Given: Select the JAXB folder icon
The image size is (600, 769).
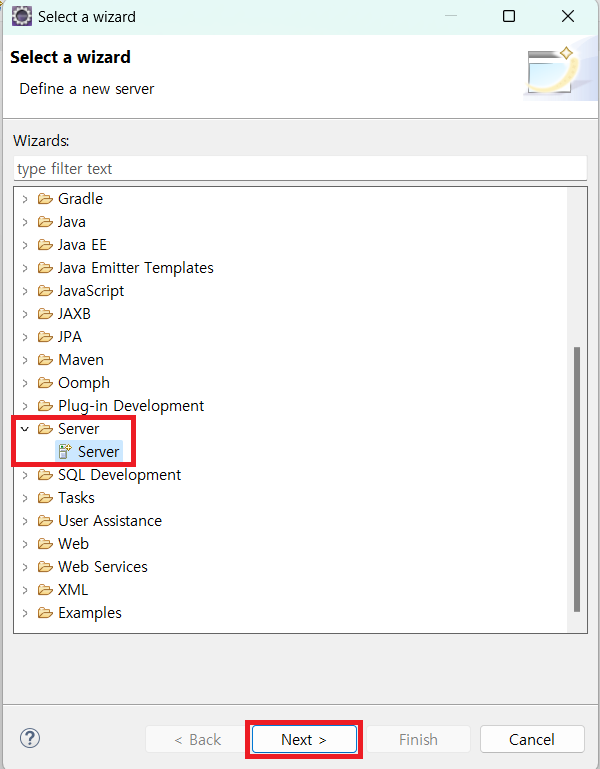Looking at the screenshot, I should pyautogui.click(x=45, y=314).
